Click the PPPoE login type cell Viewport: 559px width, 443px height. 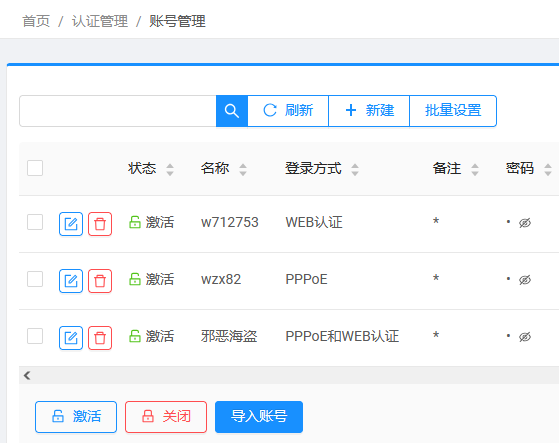pos(306,279)
